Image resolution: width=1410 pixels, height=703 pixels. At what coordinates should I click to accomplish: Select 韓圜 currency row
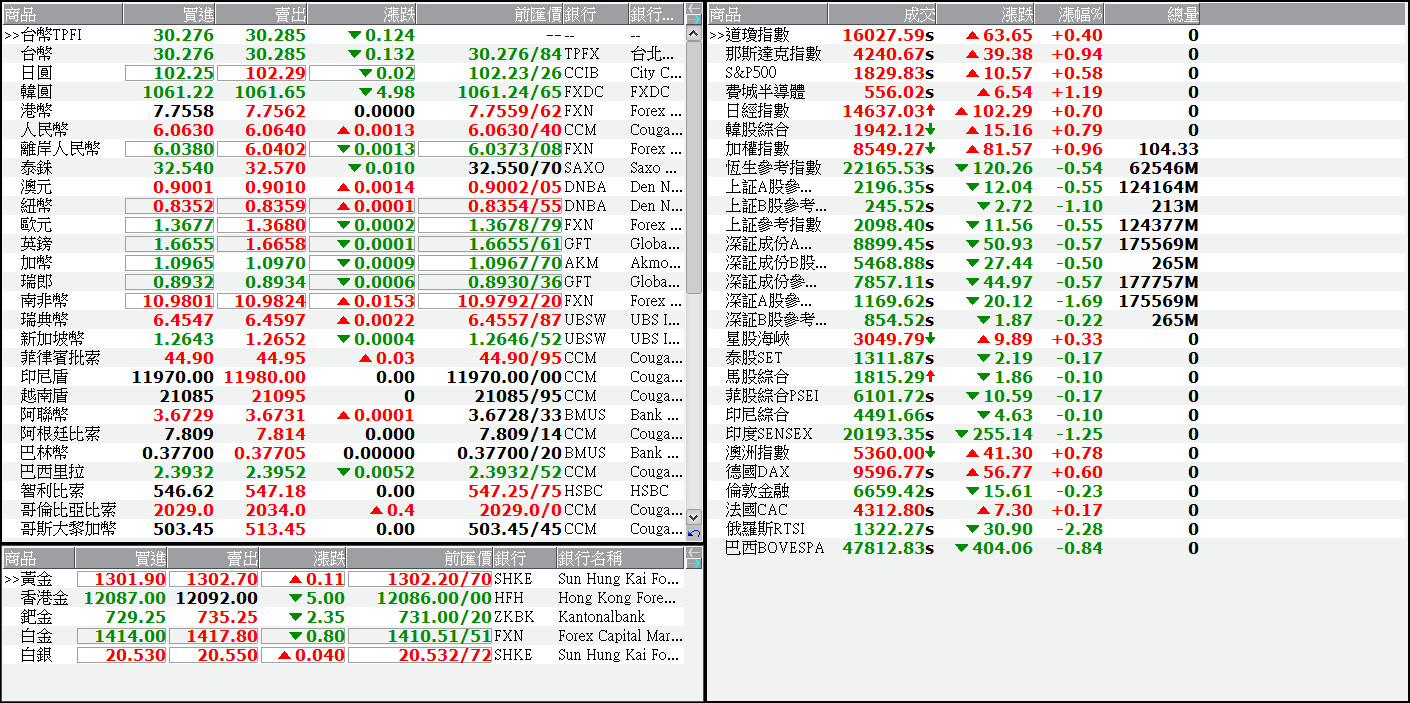click(x=343, y=92)
